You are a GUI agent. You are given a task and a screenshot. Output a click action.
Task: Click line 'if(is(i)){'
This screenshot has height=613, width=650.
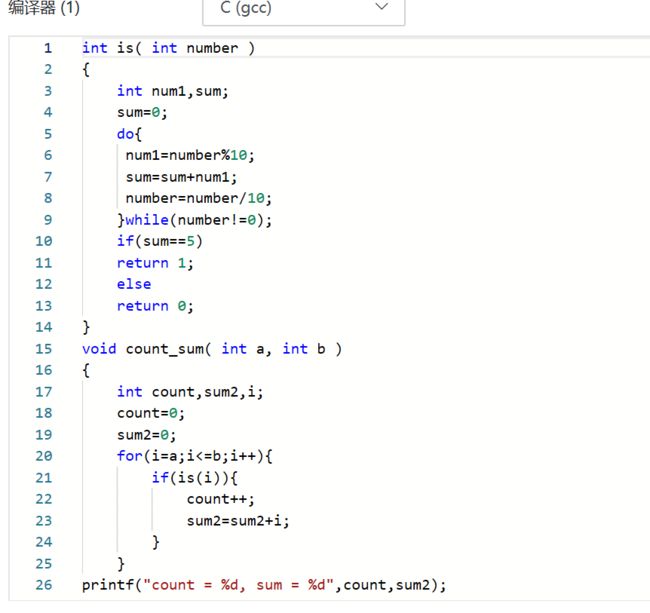[194, 477]
